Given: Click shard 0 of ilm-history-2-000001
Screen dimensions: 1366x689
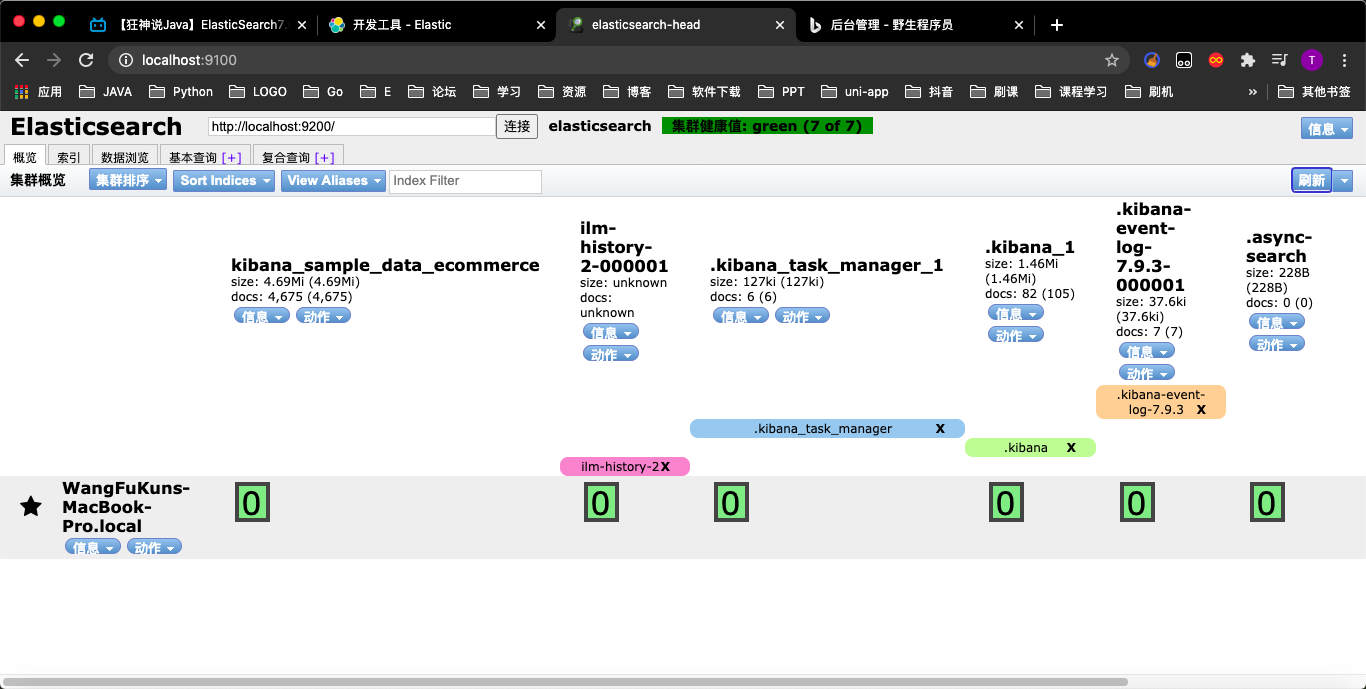Looking at the screenshot, I should coord(600,502).
